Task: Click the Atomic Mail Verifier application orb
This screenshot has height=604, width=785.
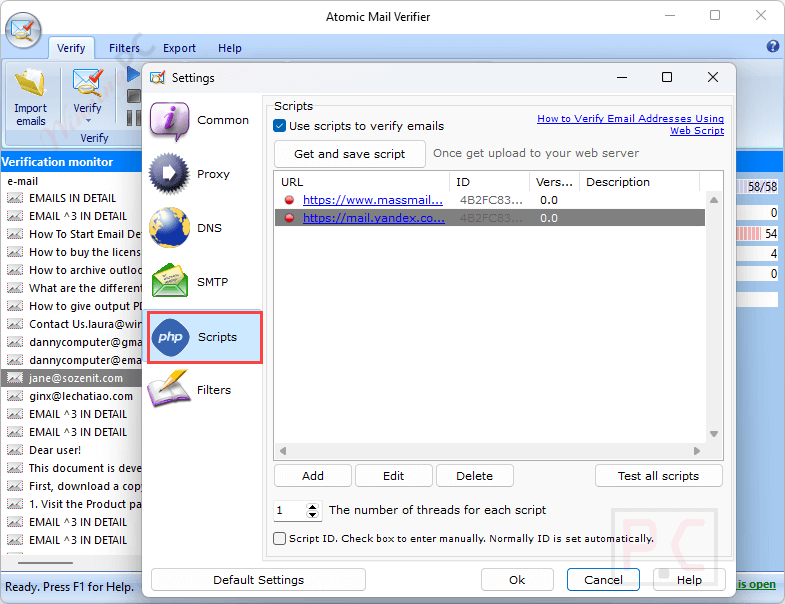Action: pyautogui.click(x=23, y=30)
